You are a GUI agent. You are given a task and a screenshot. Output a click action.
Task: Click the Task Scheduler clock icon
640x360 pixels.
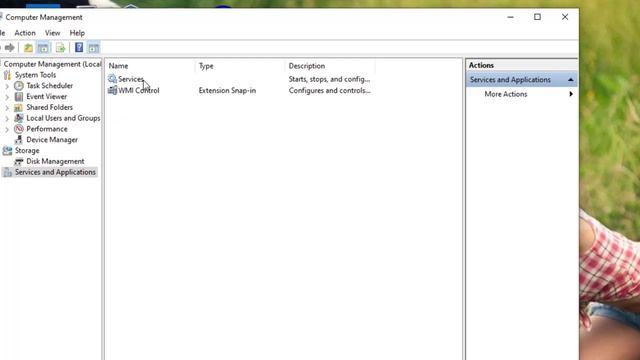19,86
